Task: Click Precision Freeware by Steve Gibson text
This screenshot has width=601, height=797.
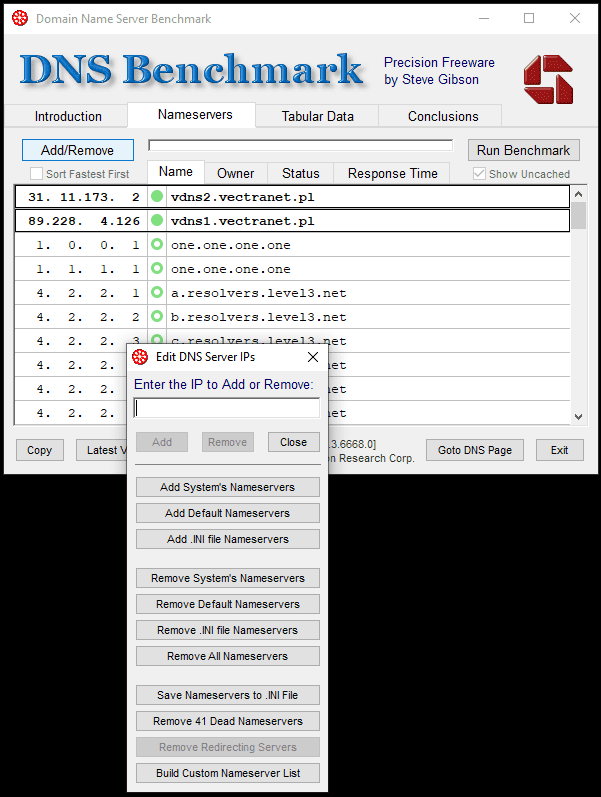Action: [x=439, y=71]
